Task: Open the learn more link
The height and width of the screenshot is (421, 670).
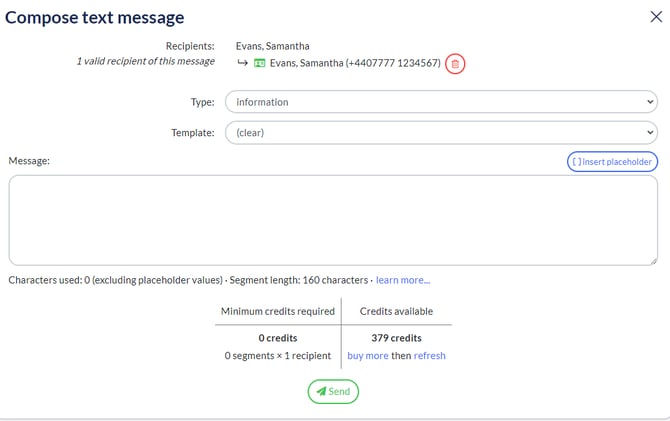Action: pyautogui.click(x=403, y=280)
